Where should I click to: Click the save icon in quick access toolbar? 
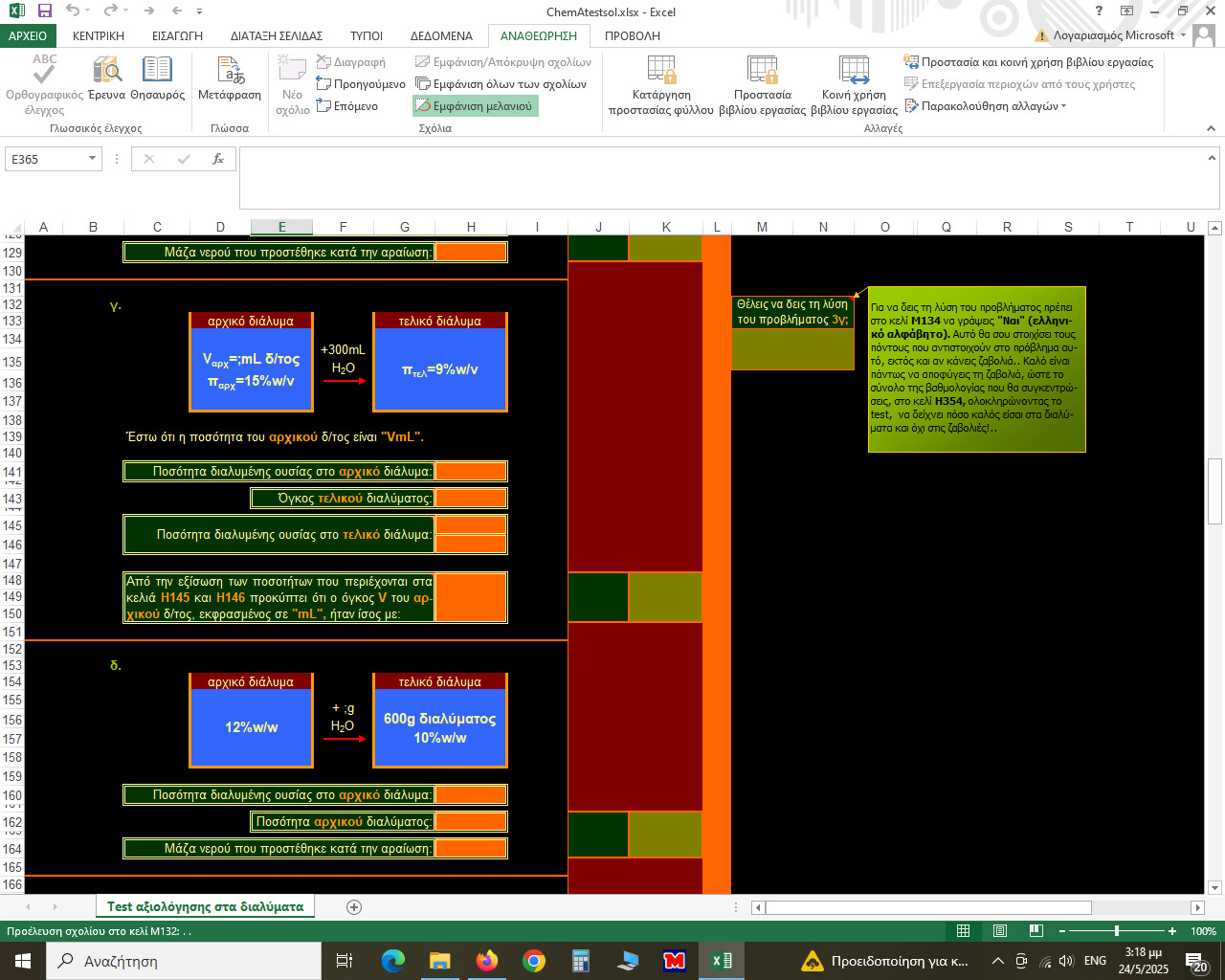pos(44,11)
